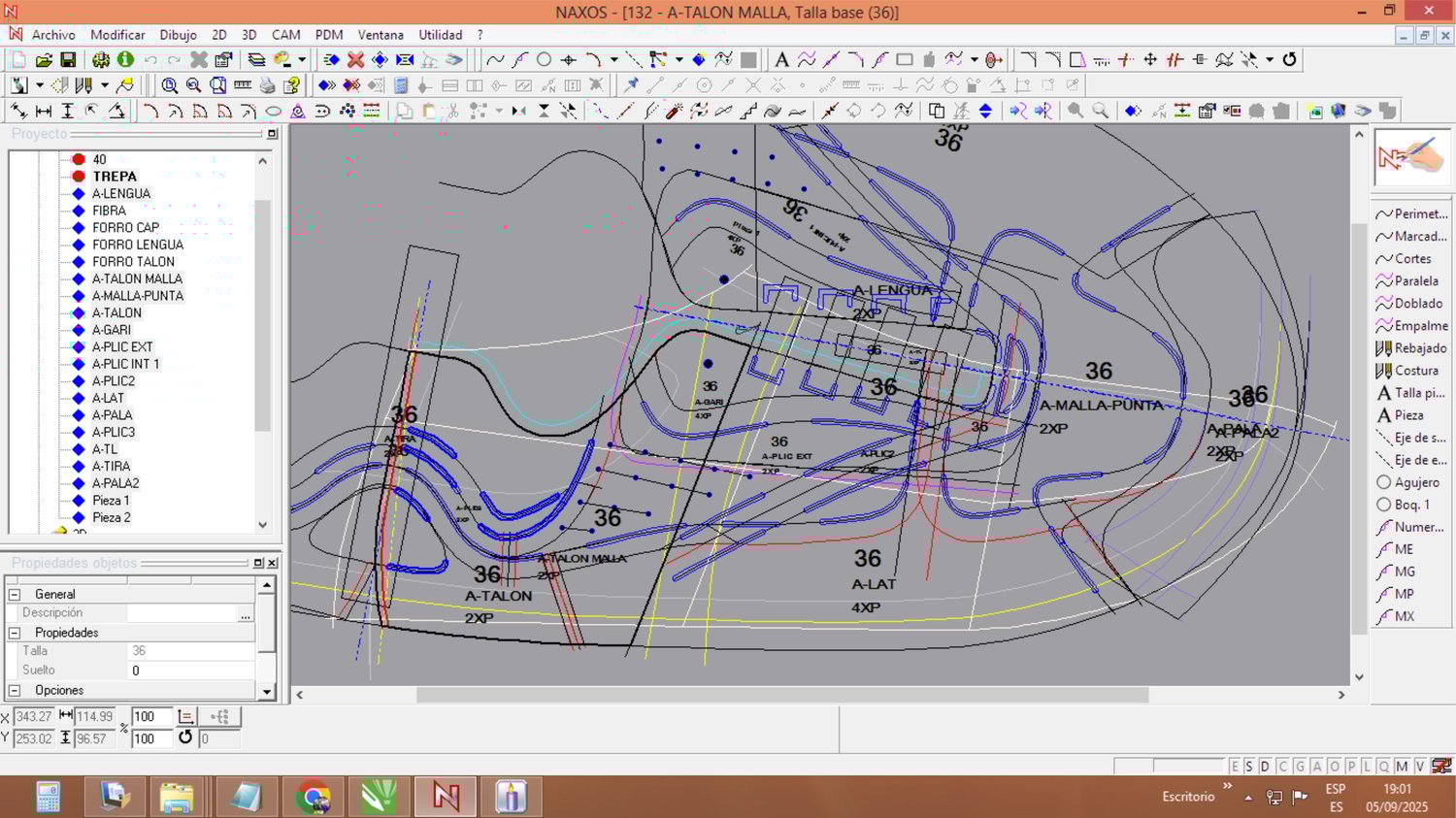Viewport: 1456px width, 818px height.
Task: Collapse the General properties section
Action: (15, 594)
